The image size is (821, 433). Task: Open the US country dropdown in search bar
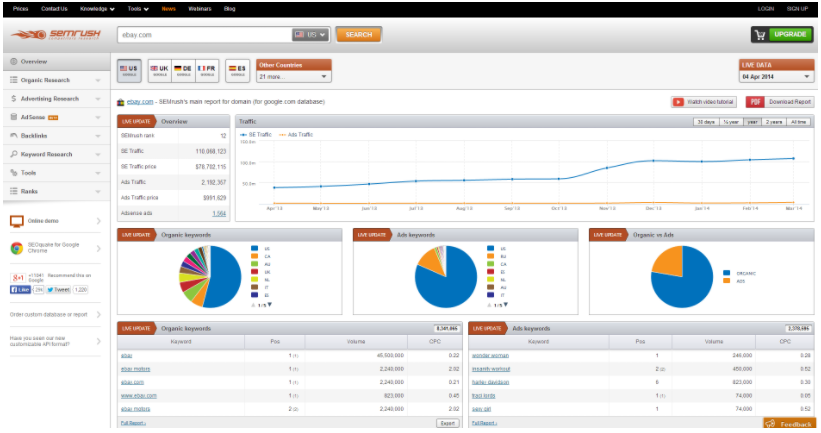[310, 35]
